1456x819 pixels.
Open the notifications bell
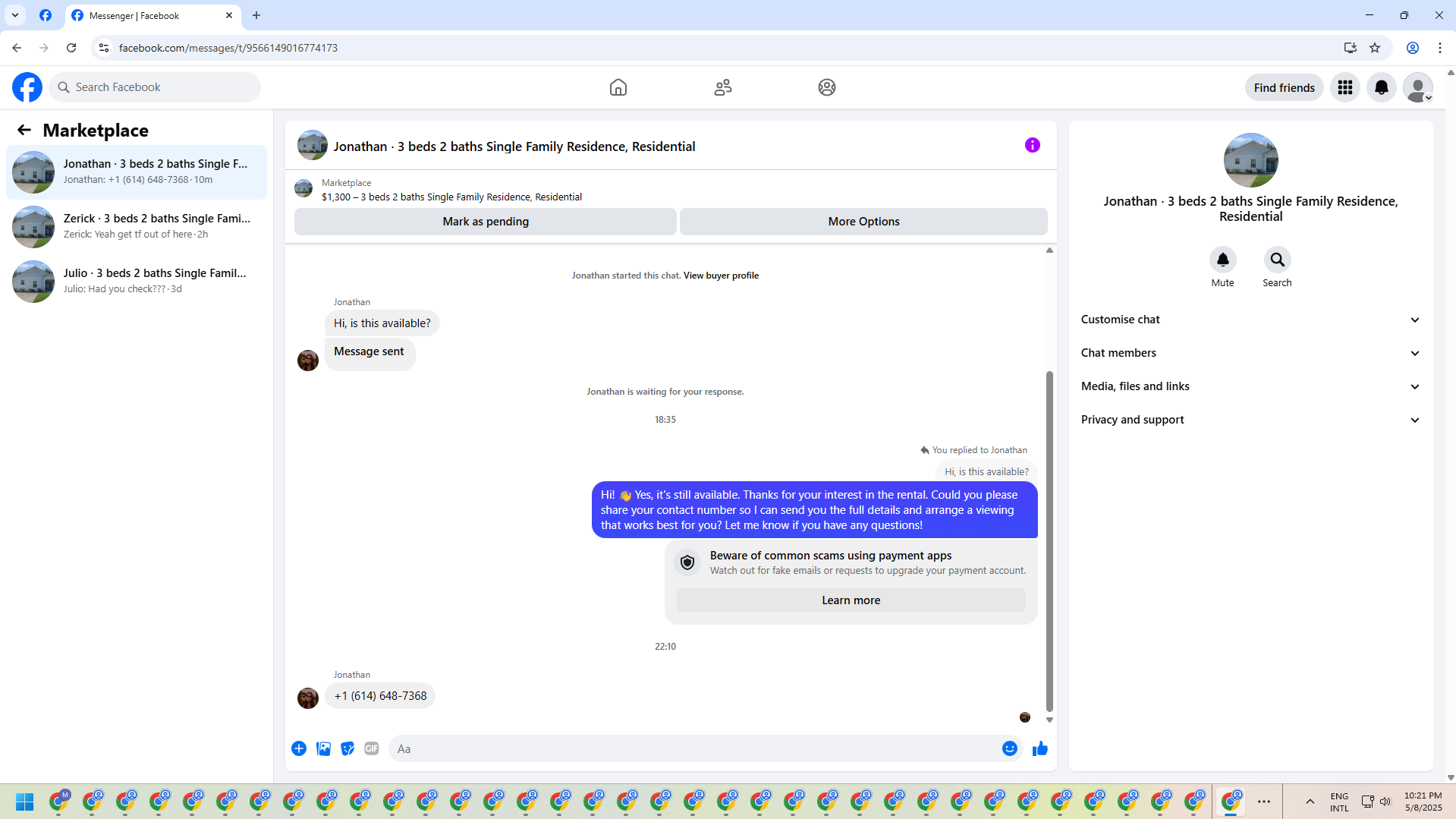[x=1382, y=87]
